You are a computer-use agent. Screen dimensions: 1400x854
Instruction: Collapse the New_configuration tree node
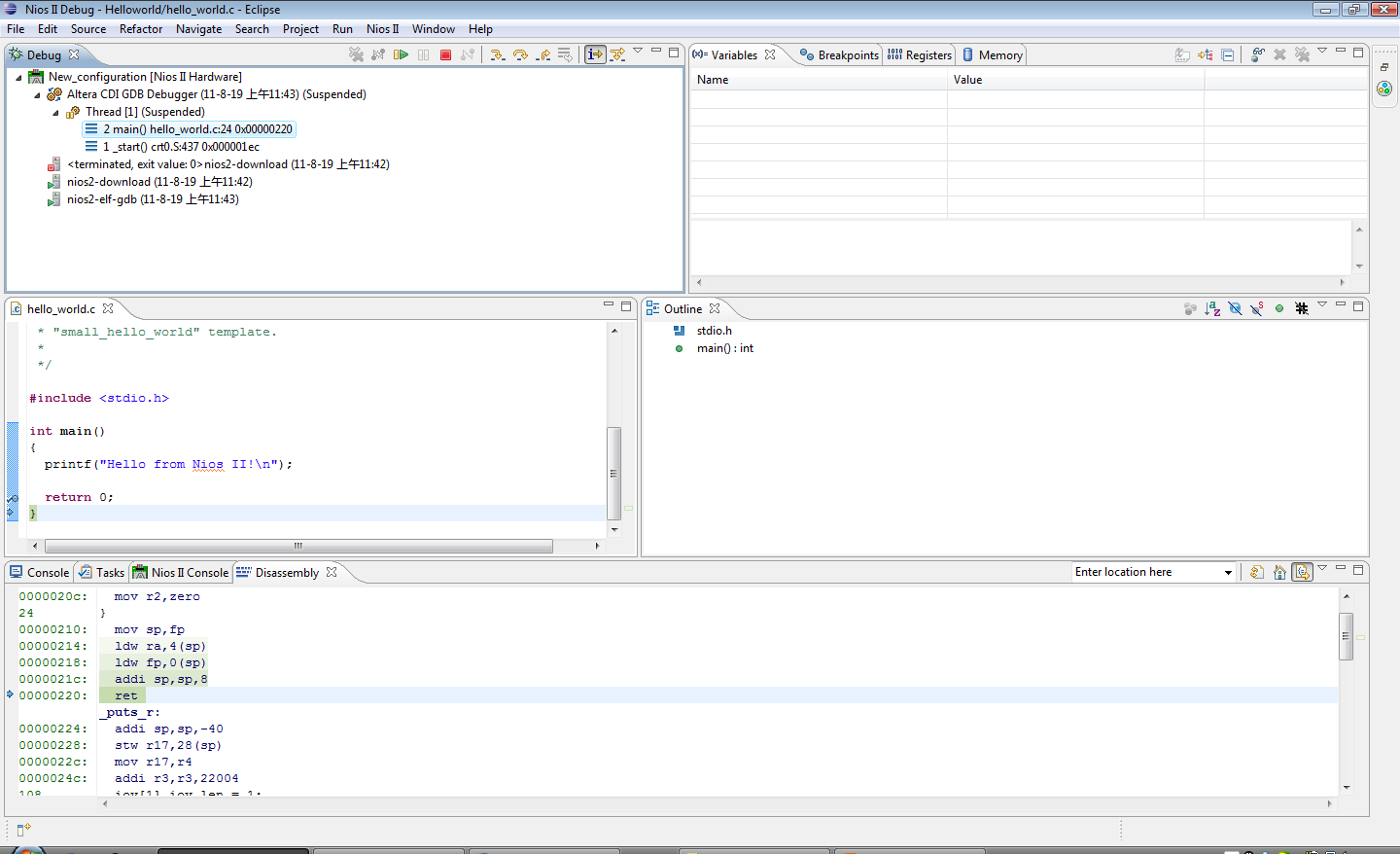(x=18, y=77)
